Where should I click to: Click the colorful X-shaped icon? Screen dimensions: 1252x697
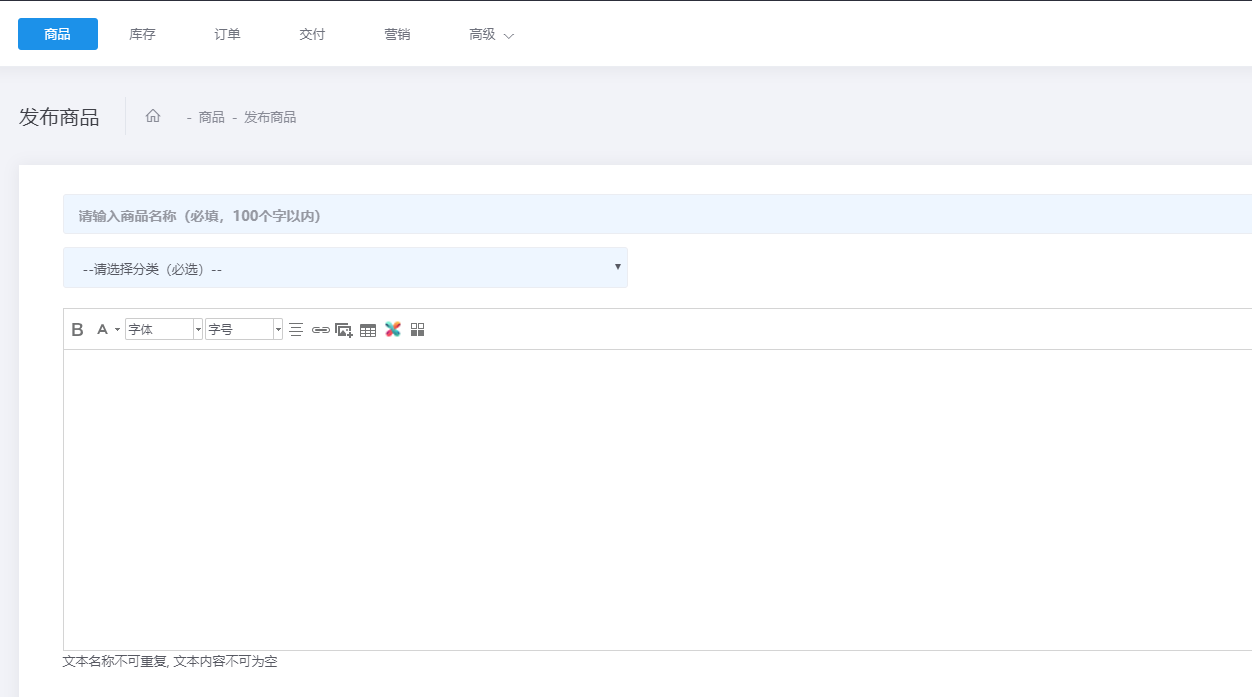pos(393,329)
